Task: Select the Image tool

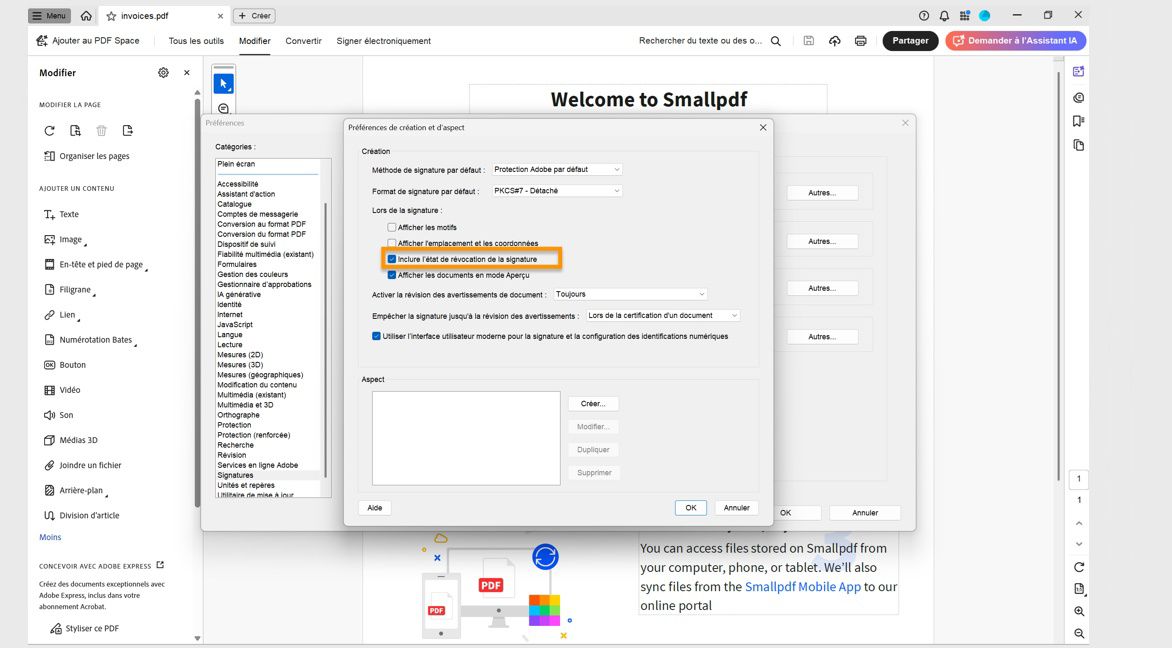Action: tap(64, 240)
